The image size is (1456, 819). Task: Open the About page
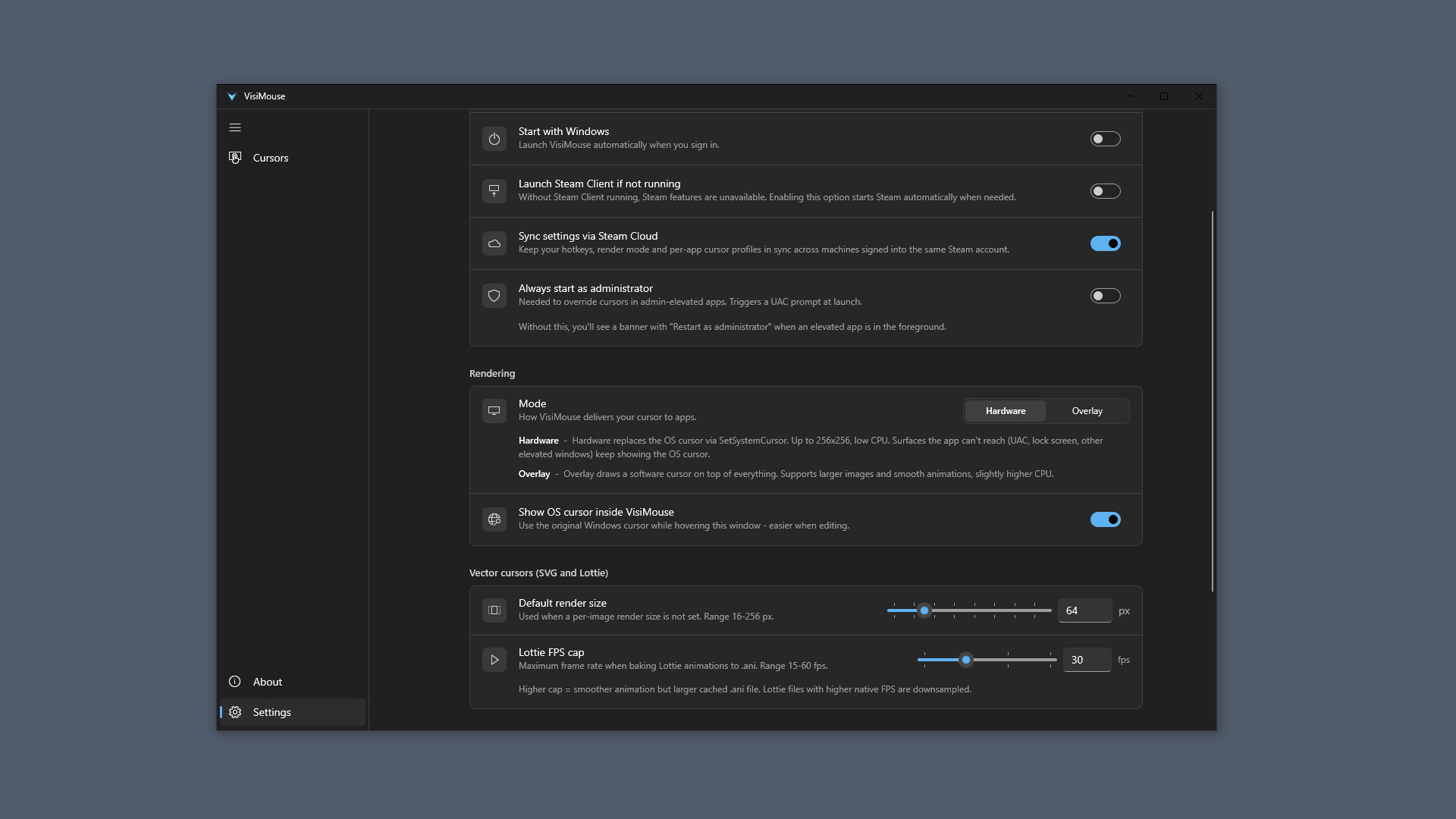pos(293,682)
